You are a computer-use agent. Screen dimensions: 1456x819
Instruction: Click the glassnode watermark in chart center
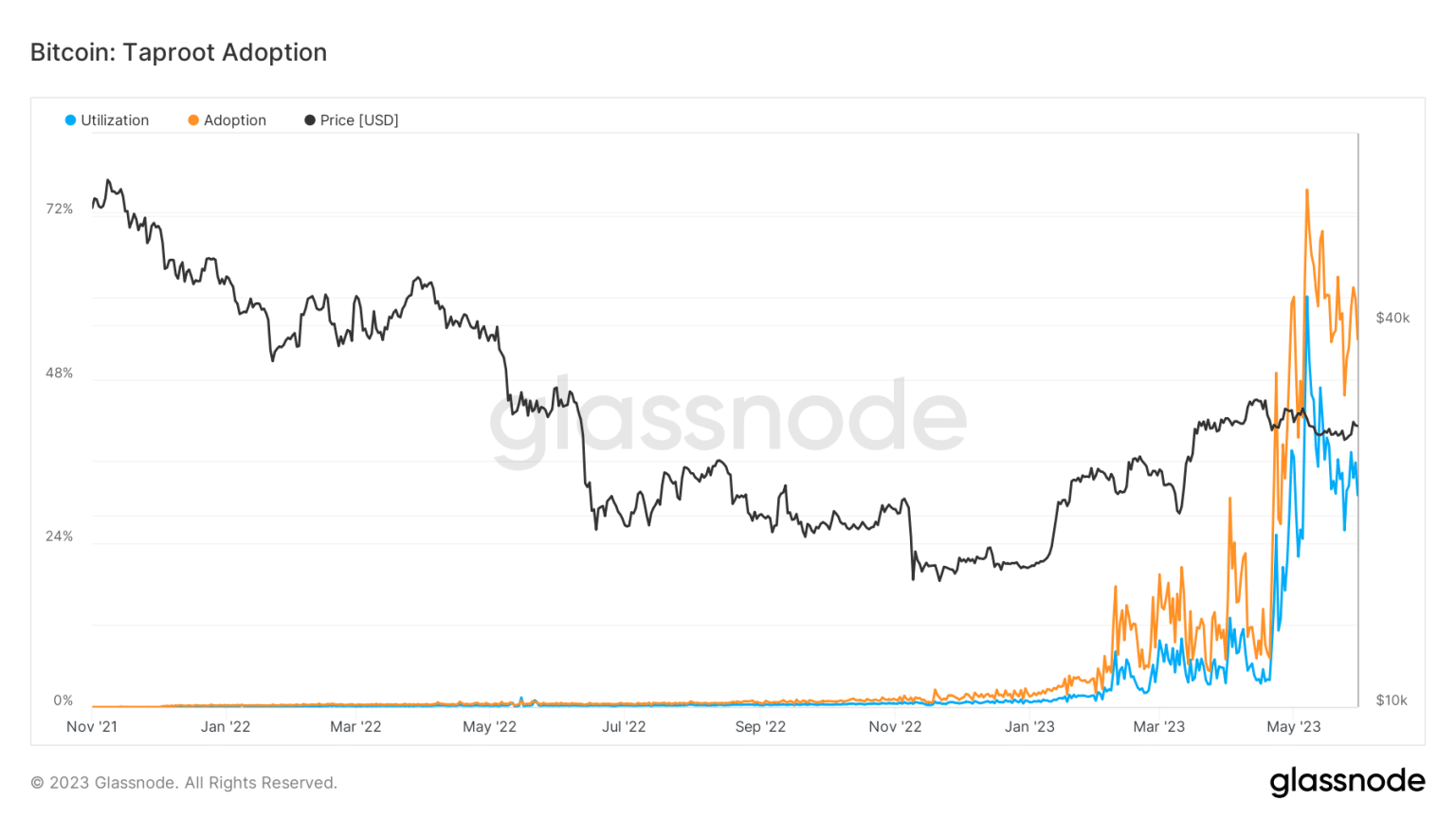[728, 418]
